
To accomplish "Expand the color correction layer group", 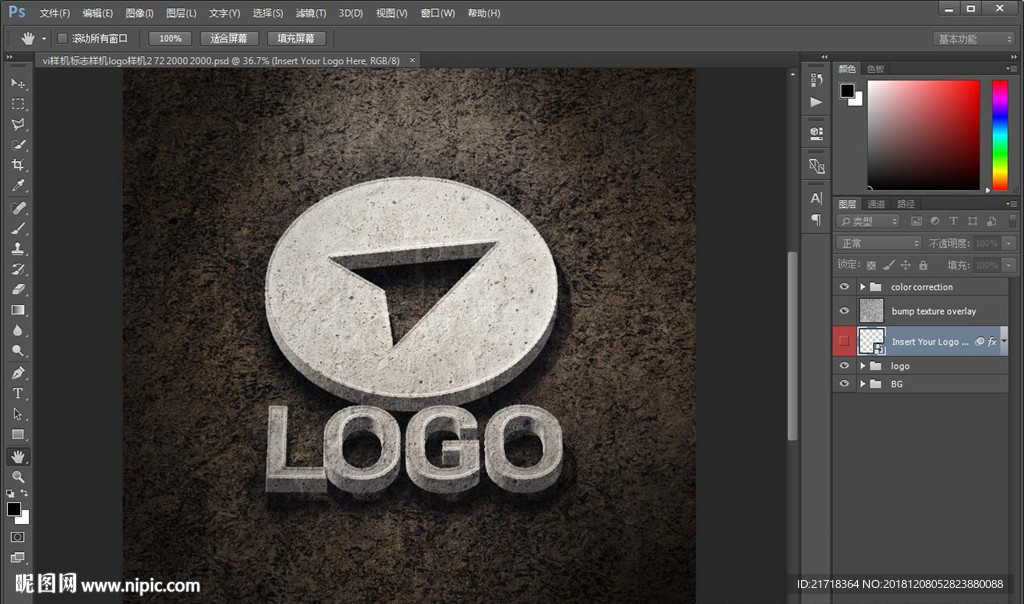I will [862, 287].
